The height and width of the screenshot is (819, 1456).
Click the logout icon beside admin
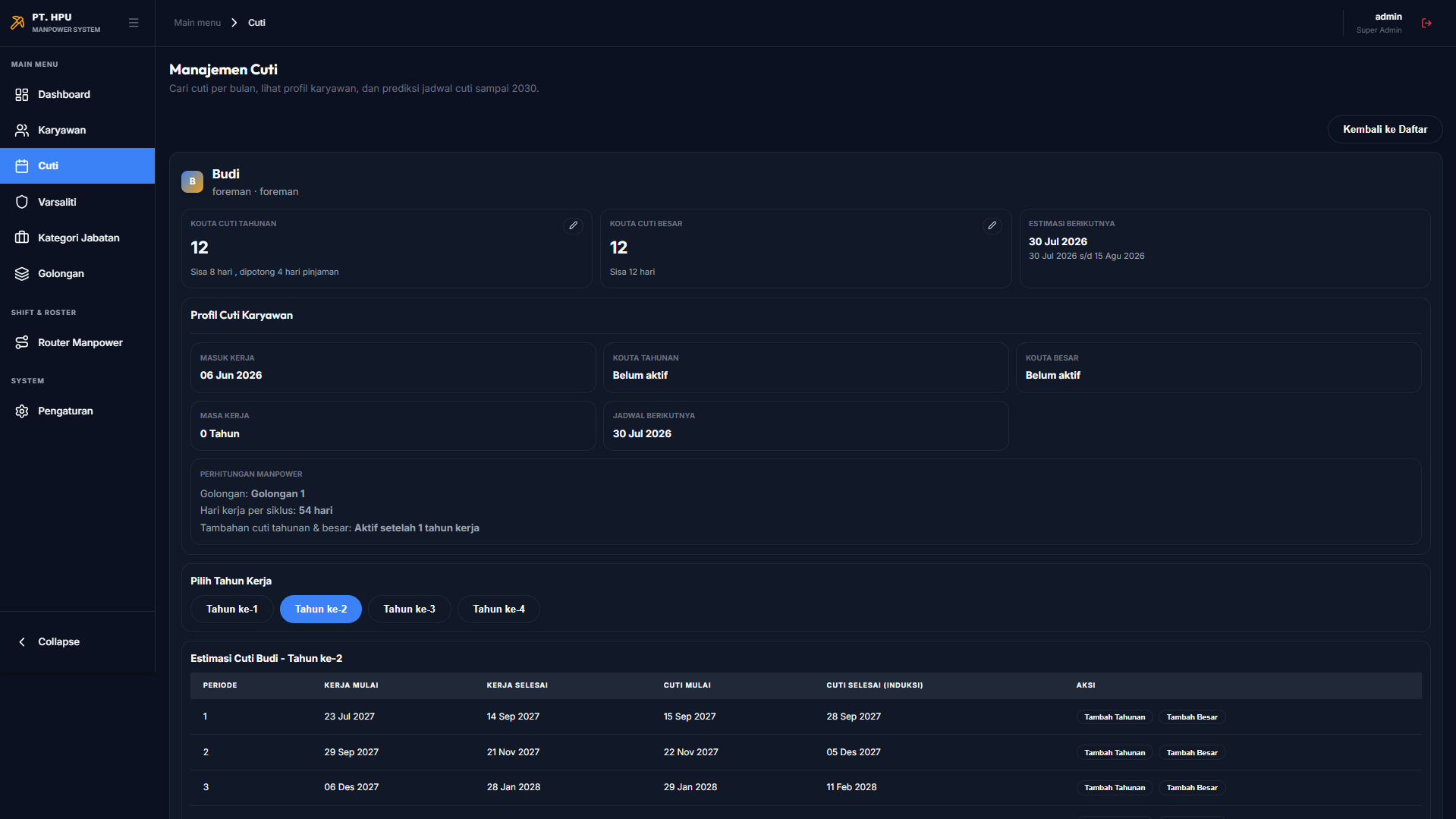coord(1426,23)
